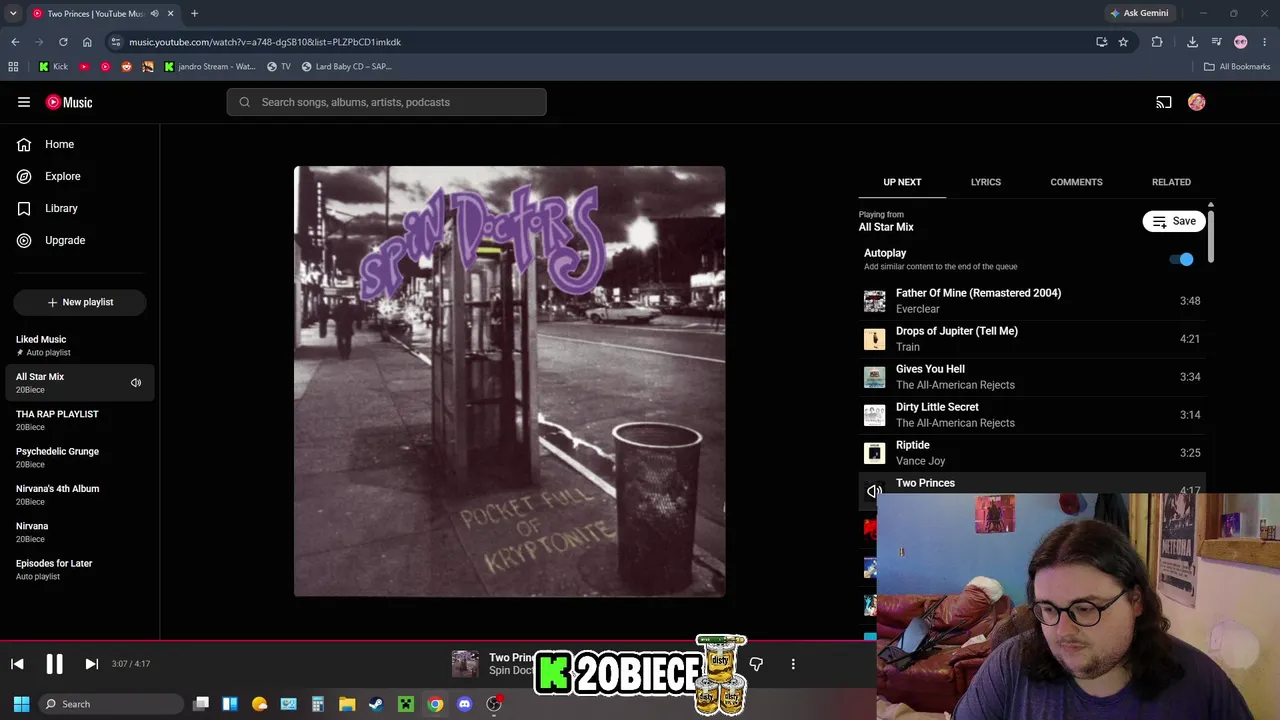Open Chrome downloads

1192,42
